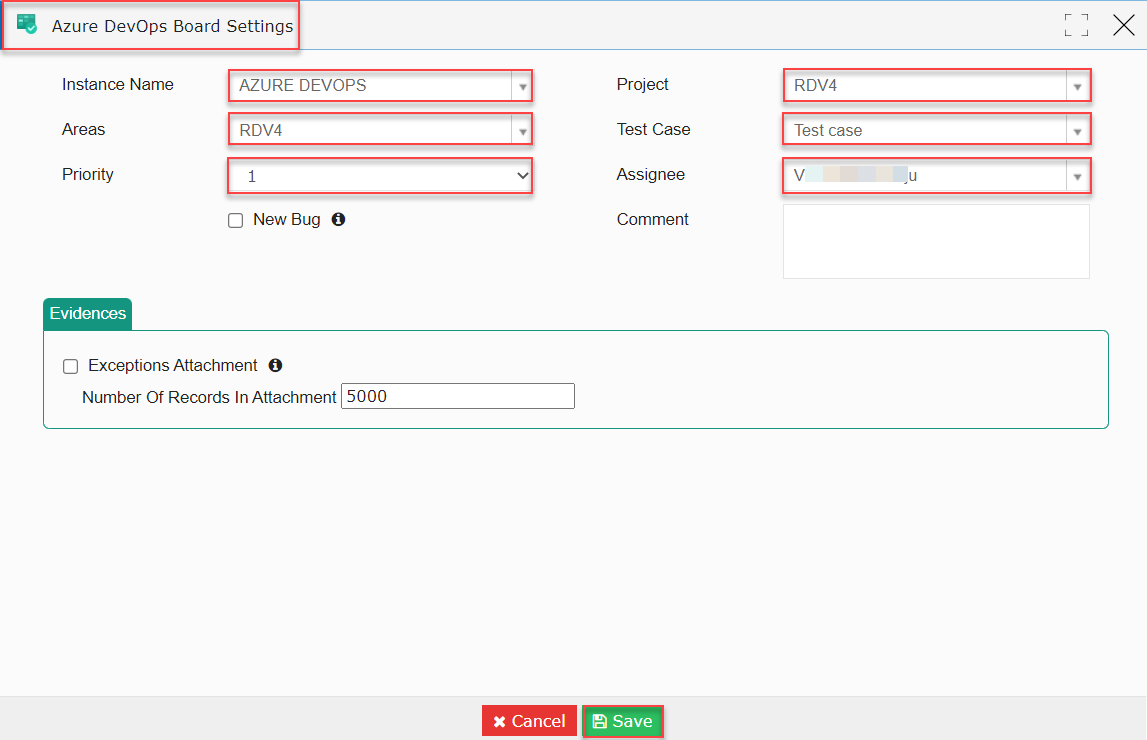Click the Azure DevOps board icon in title
The width and height of the screenshot is (1147, 740).
pos(27,24)
